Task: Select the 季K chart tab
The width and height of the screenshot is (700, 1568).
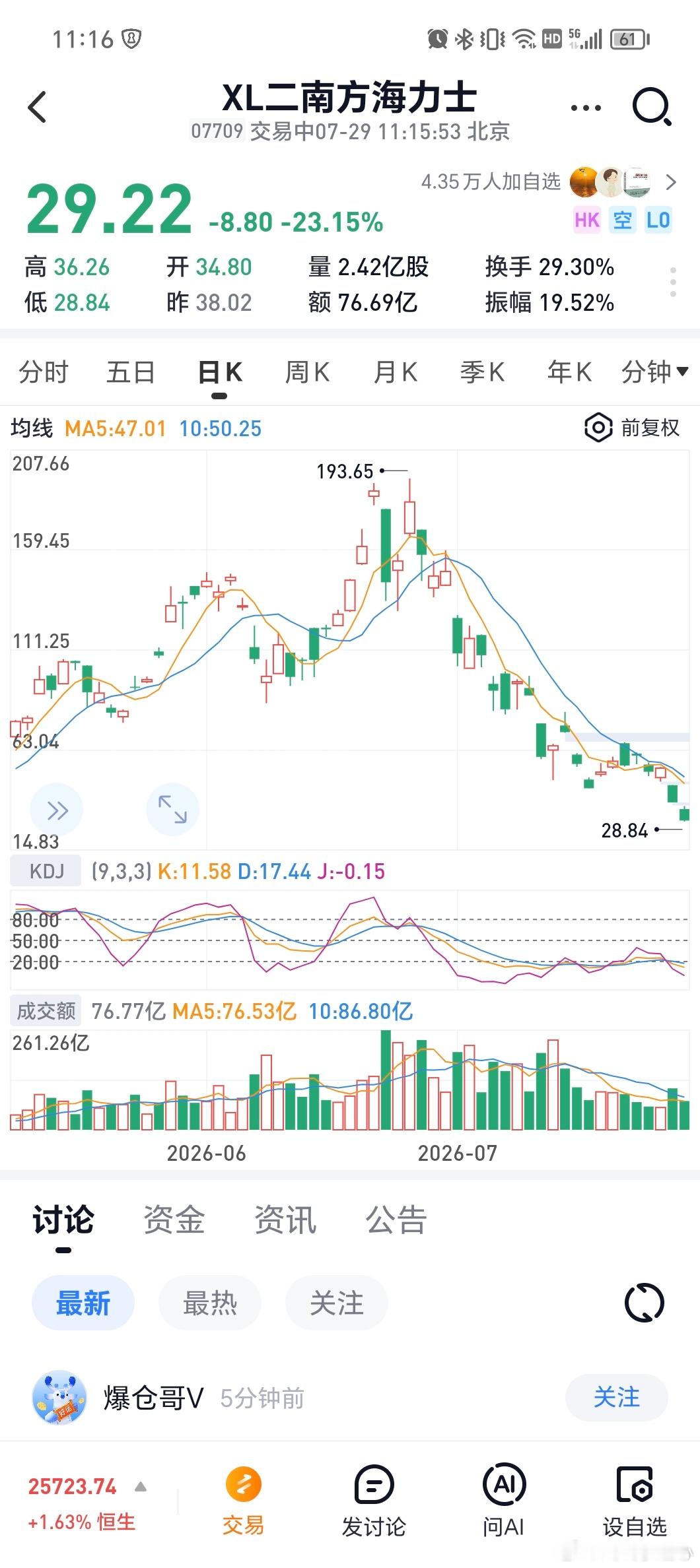Action: pyautogui.click(x=482, y=372)
